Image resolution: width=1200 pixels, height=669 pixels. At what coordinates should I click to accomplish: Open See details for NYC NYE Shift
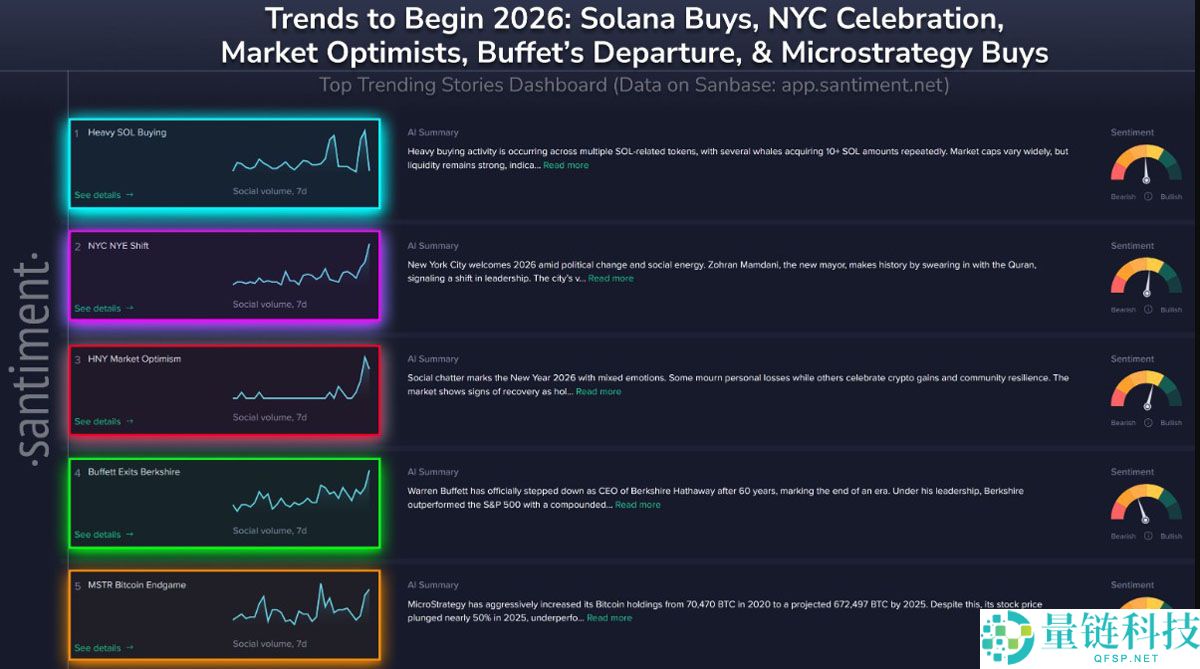pos(103,308)
